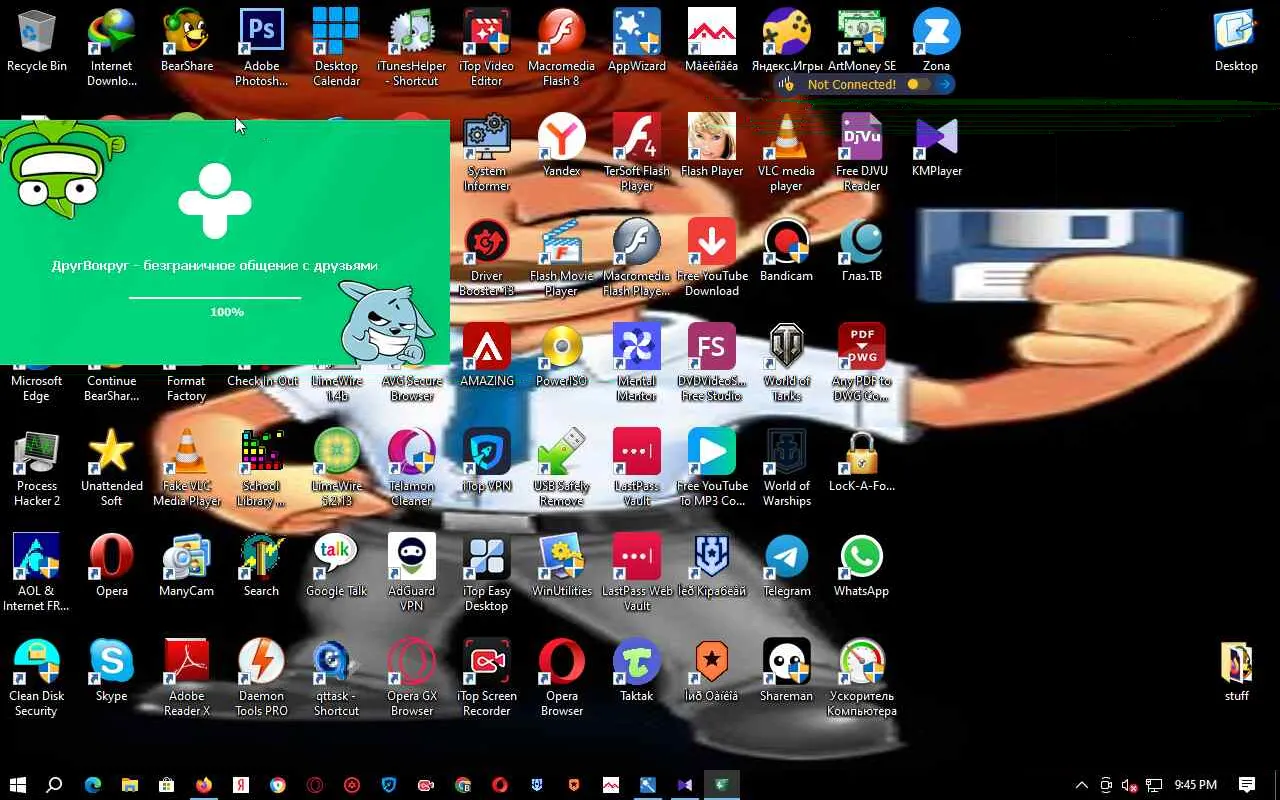
Task: Select the Fake VLC Media Player icon
Action: tap(187, 468)
